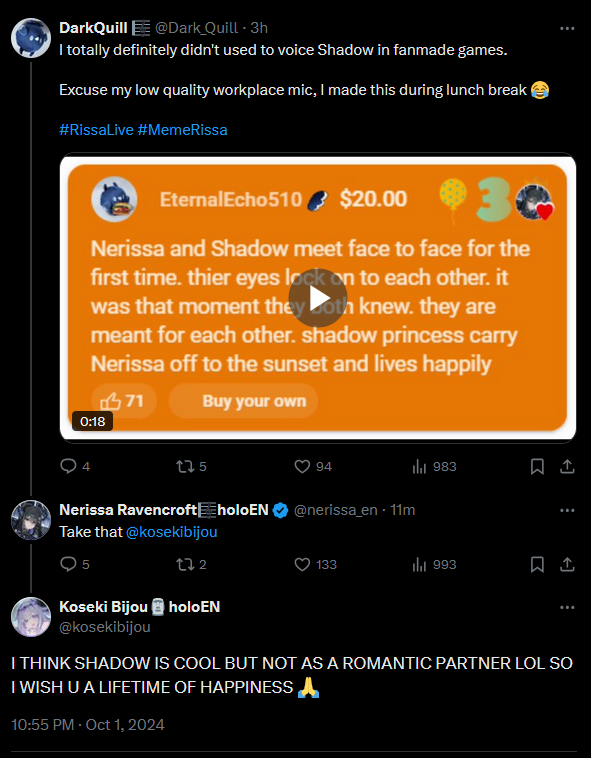Share DarkQuill's tweet via share icon
The height and width of the screenshot is (758, 591).
(567, 466)
